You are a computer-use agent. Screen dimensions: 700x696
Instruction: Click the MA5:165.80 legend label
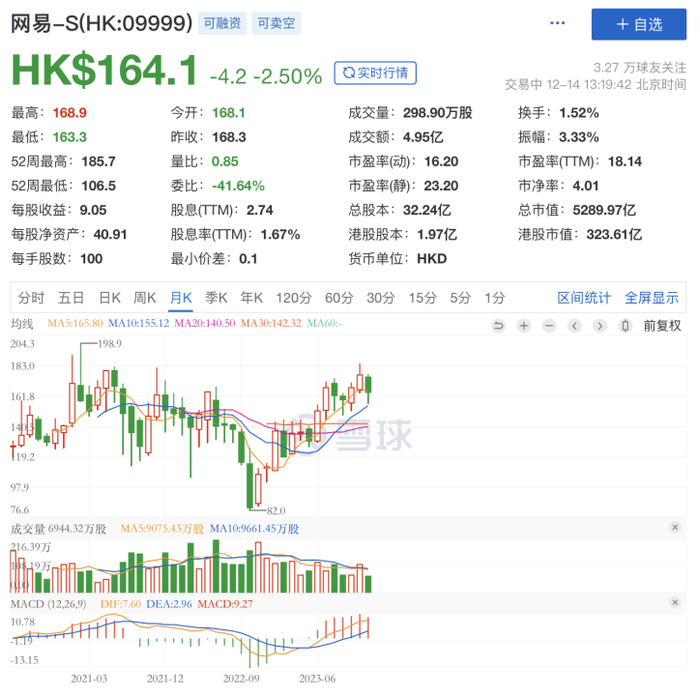75,323
